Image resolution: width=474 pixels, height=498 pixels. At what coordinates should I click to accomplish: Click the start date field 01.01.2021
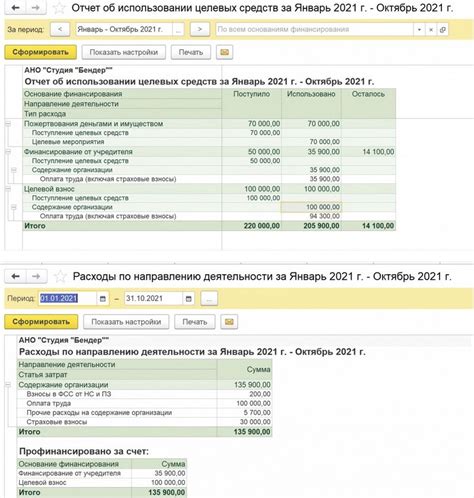(x=68, y=298)
